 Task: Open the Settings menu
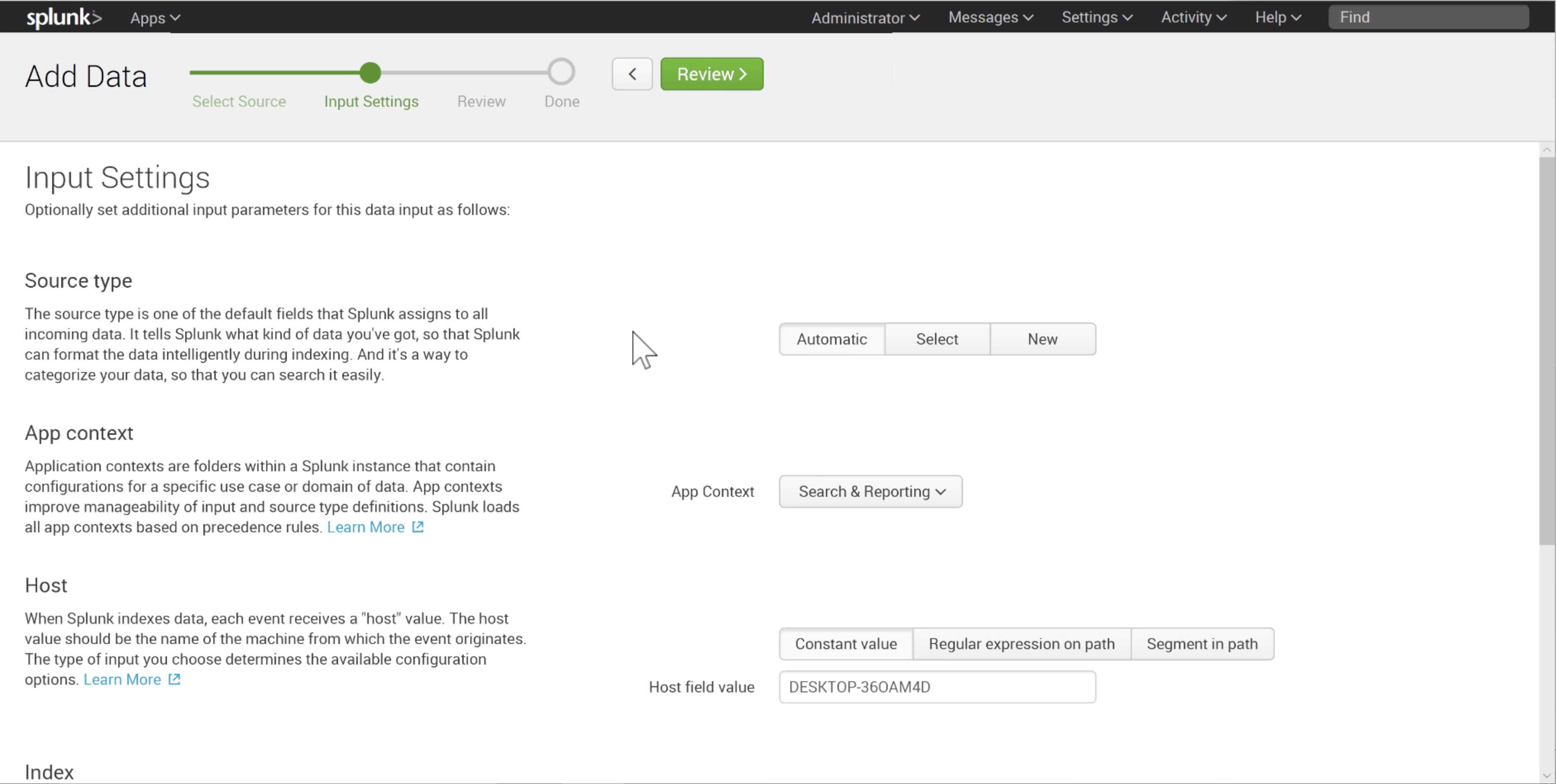click(1094, 17)
